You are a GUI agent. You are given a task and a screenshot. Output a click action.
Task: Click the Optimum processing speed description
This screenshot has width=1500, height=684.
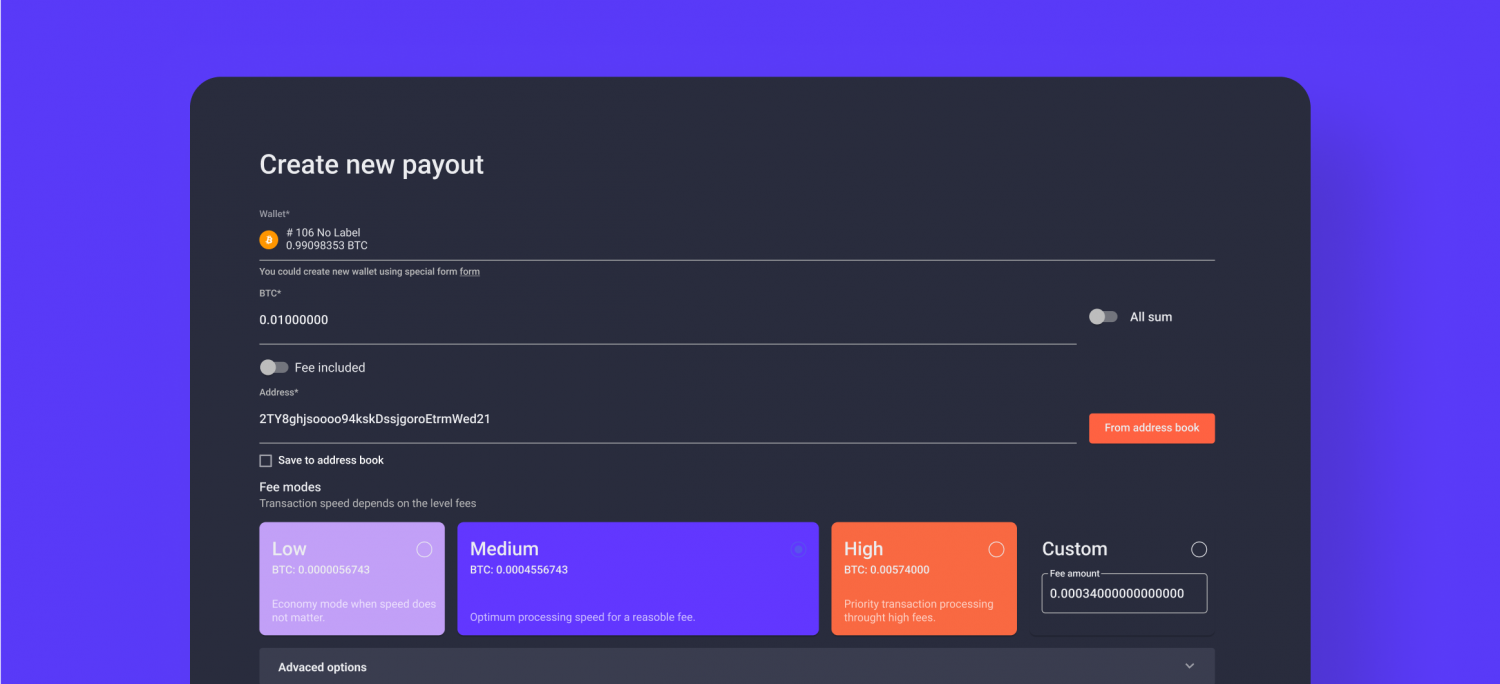point(582,617)
